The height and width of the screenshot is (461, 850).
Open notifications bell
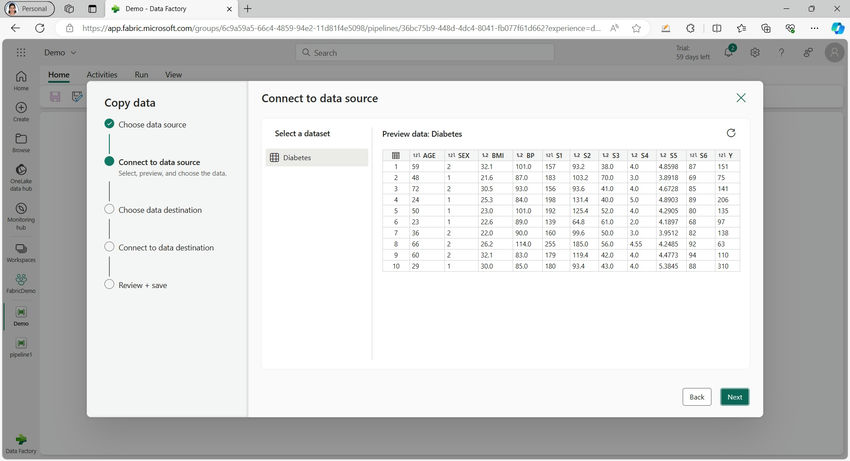click(729, 52)
